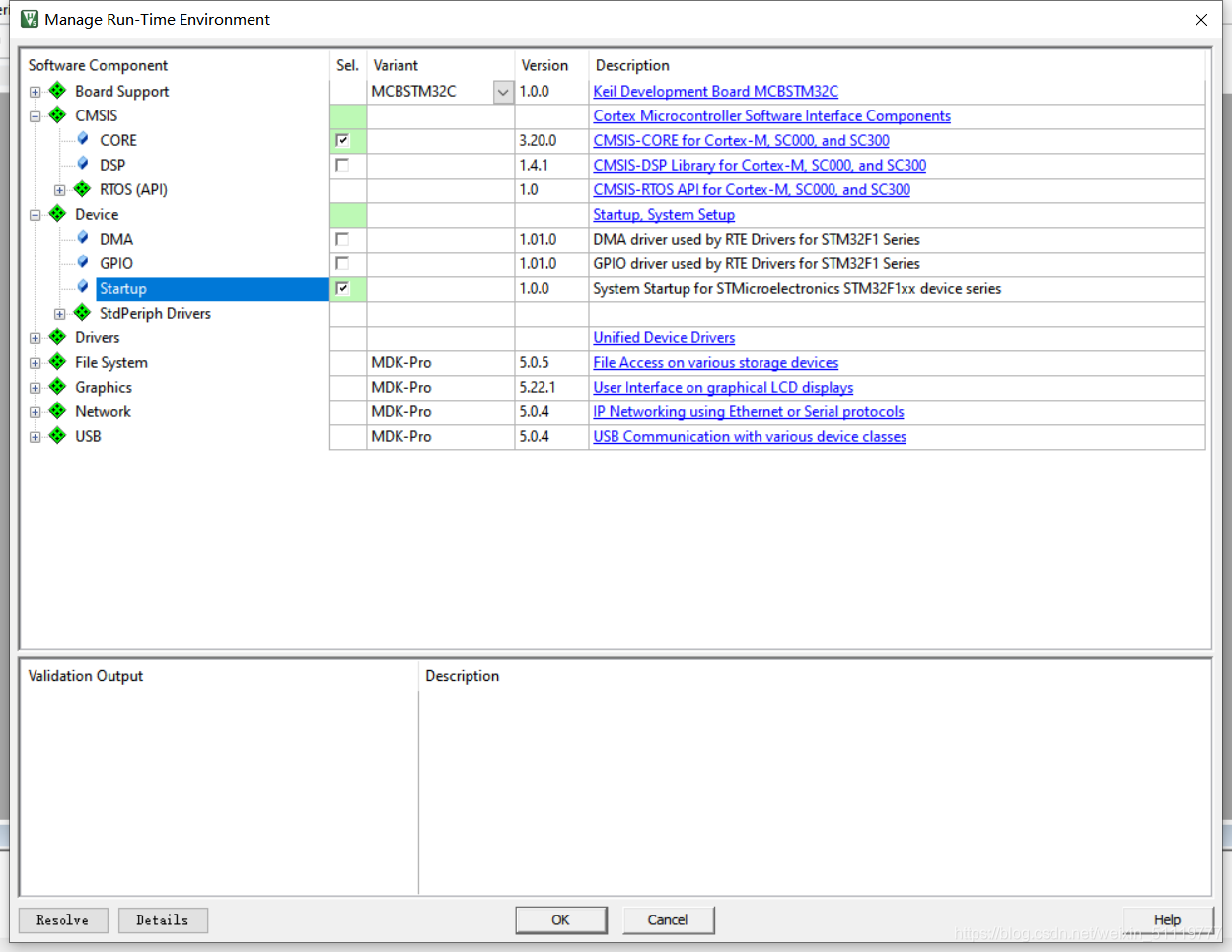Collapse the CMSIS tree node
The width and height of the screenshot is (1232, 952).
coord(36,116)
